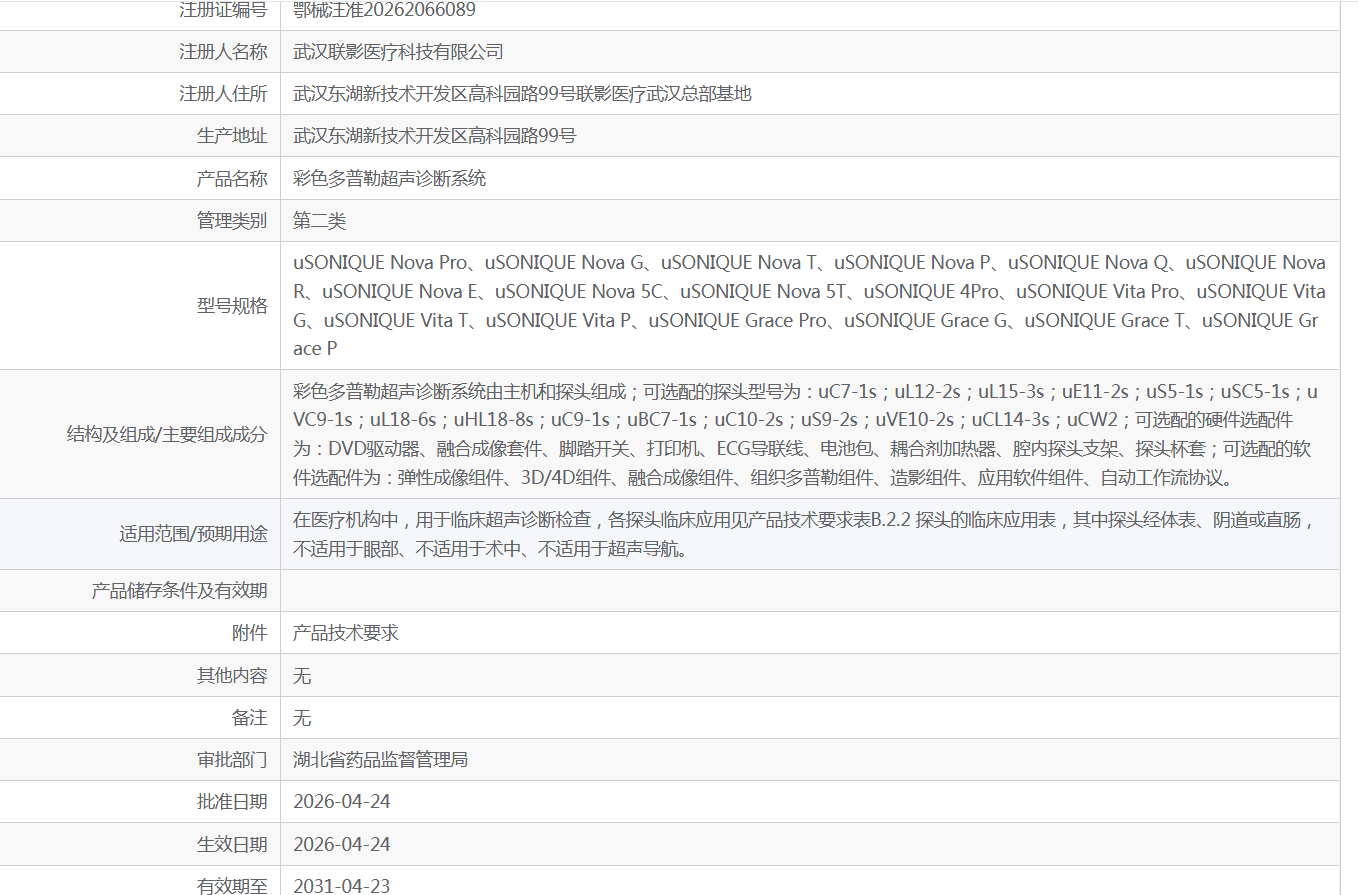
Task: Select the approving department '湖北省药品监督管理局'
Action: tap(380, 760)
